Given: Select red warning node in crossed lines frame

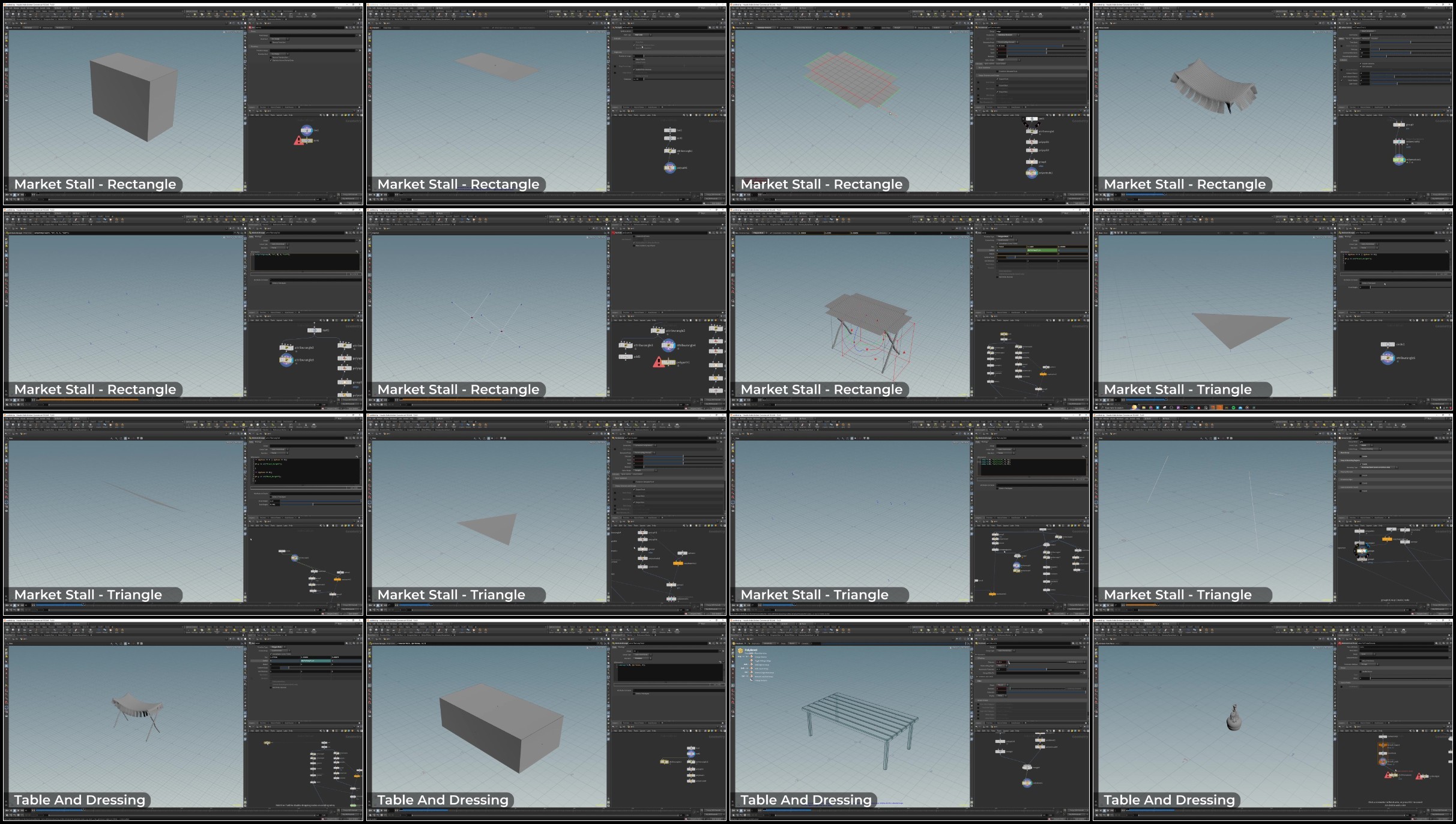Looking at the screenshot, I should [x=663, y=362].
